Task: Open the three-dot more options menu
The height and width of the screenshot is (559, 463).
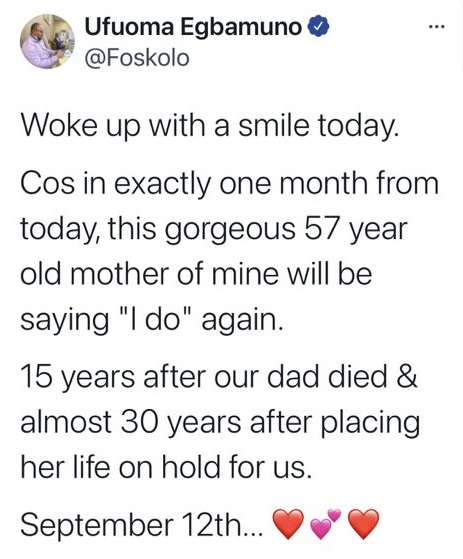Action: [437, 27]
